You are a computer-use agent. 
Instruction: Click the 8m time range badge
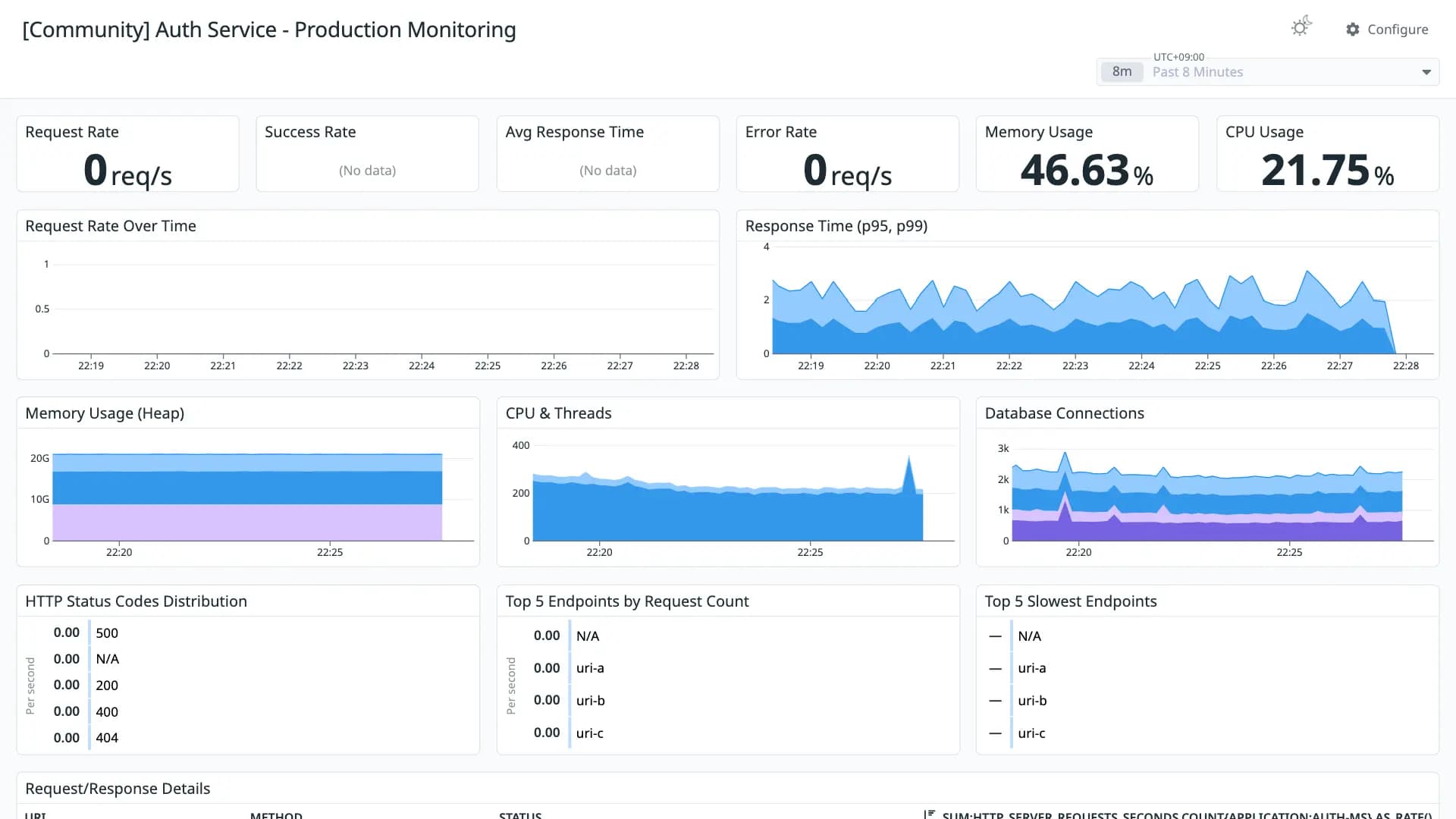click(1122, 71)
